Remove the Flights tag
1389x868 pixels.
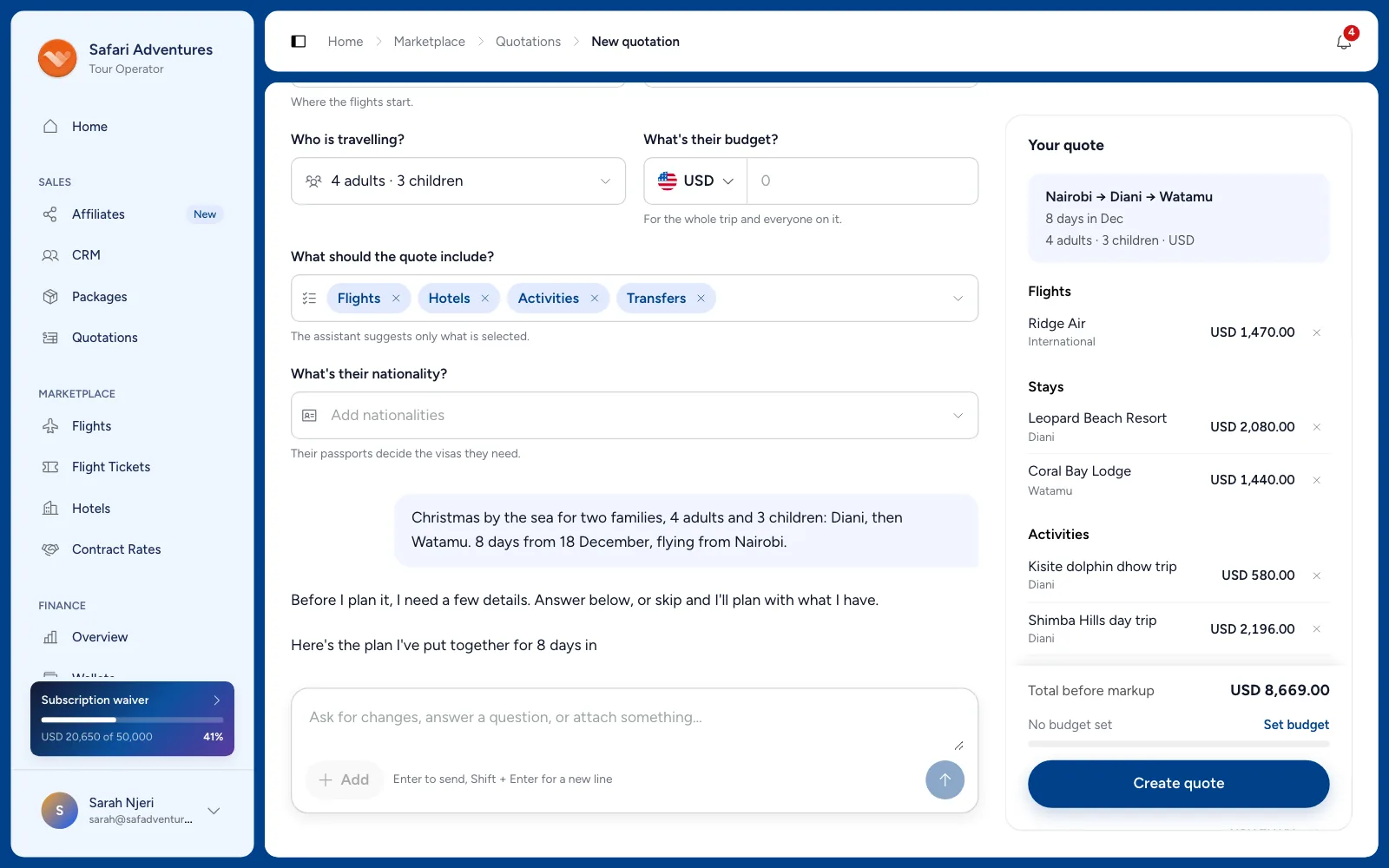[396, 299]
